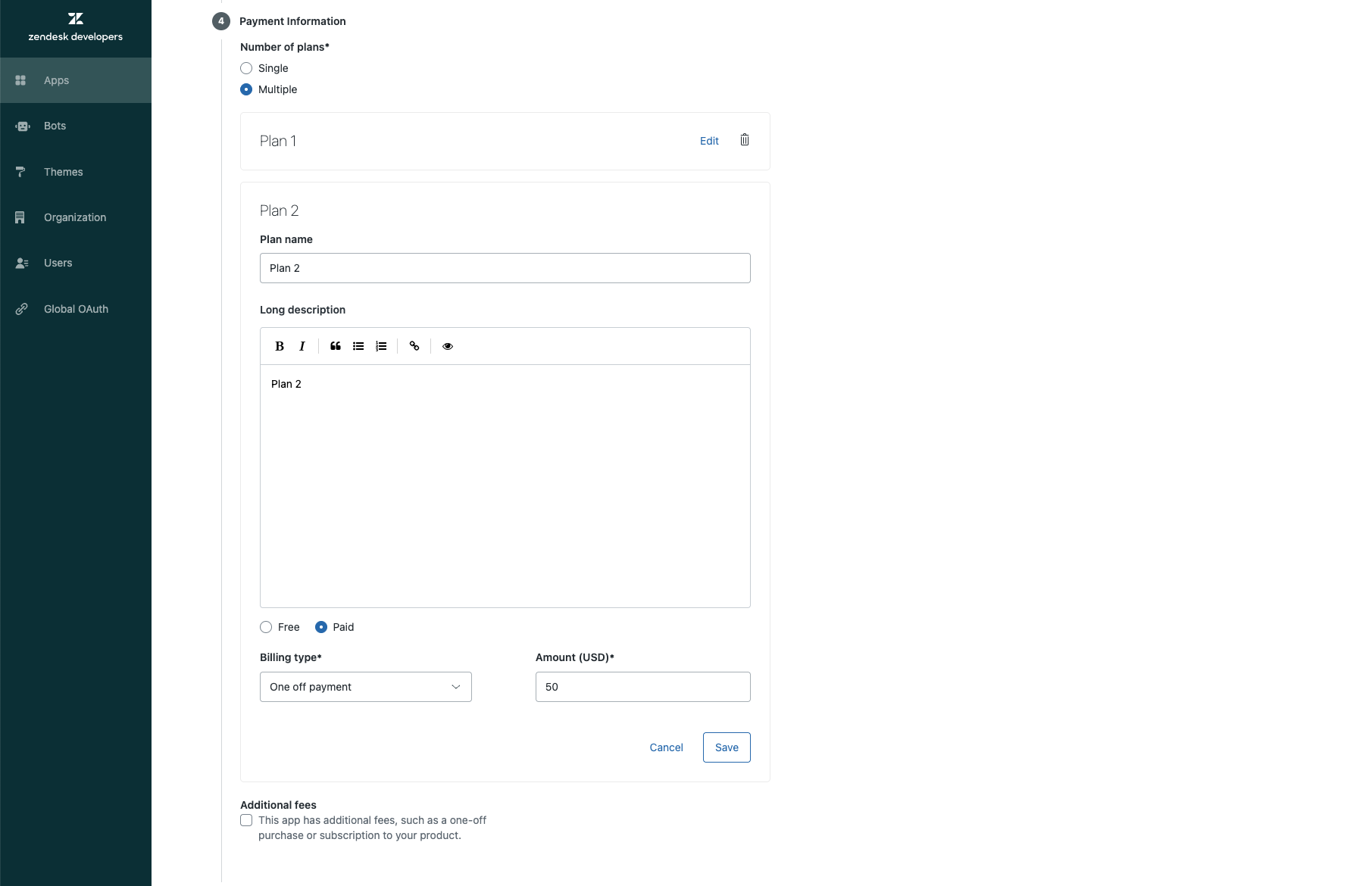Screen dimensions: 1372x886
Task: Toggle preview with the eye icon
Action: 448,346
